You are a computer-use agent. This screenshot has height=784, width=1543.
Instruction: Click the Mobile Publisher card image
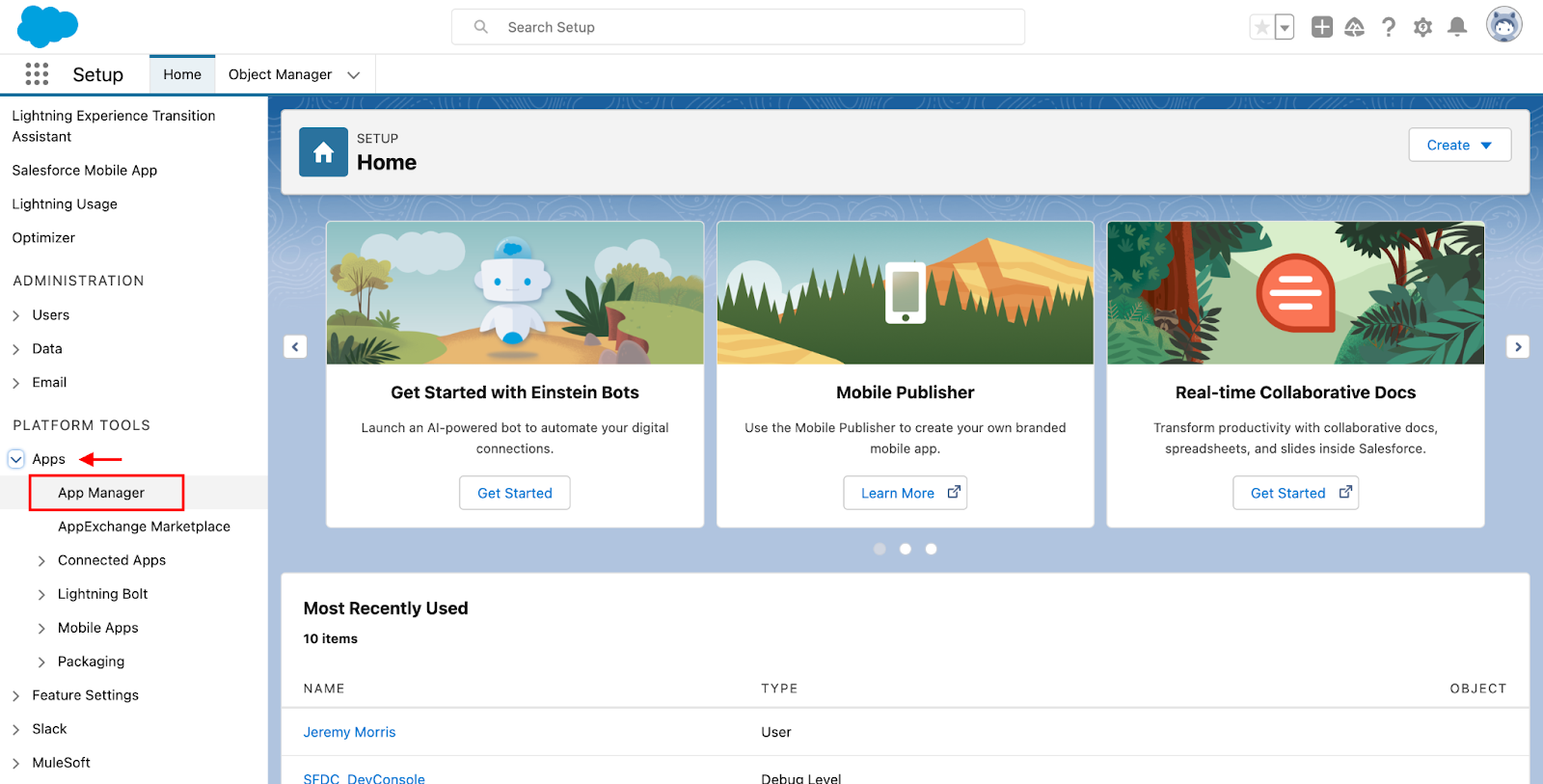(x=906, y=293)
